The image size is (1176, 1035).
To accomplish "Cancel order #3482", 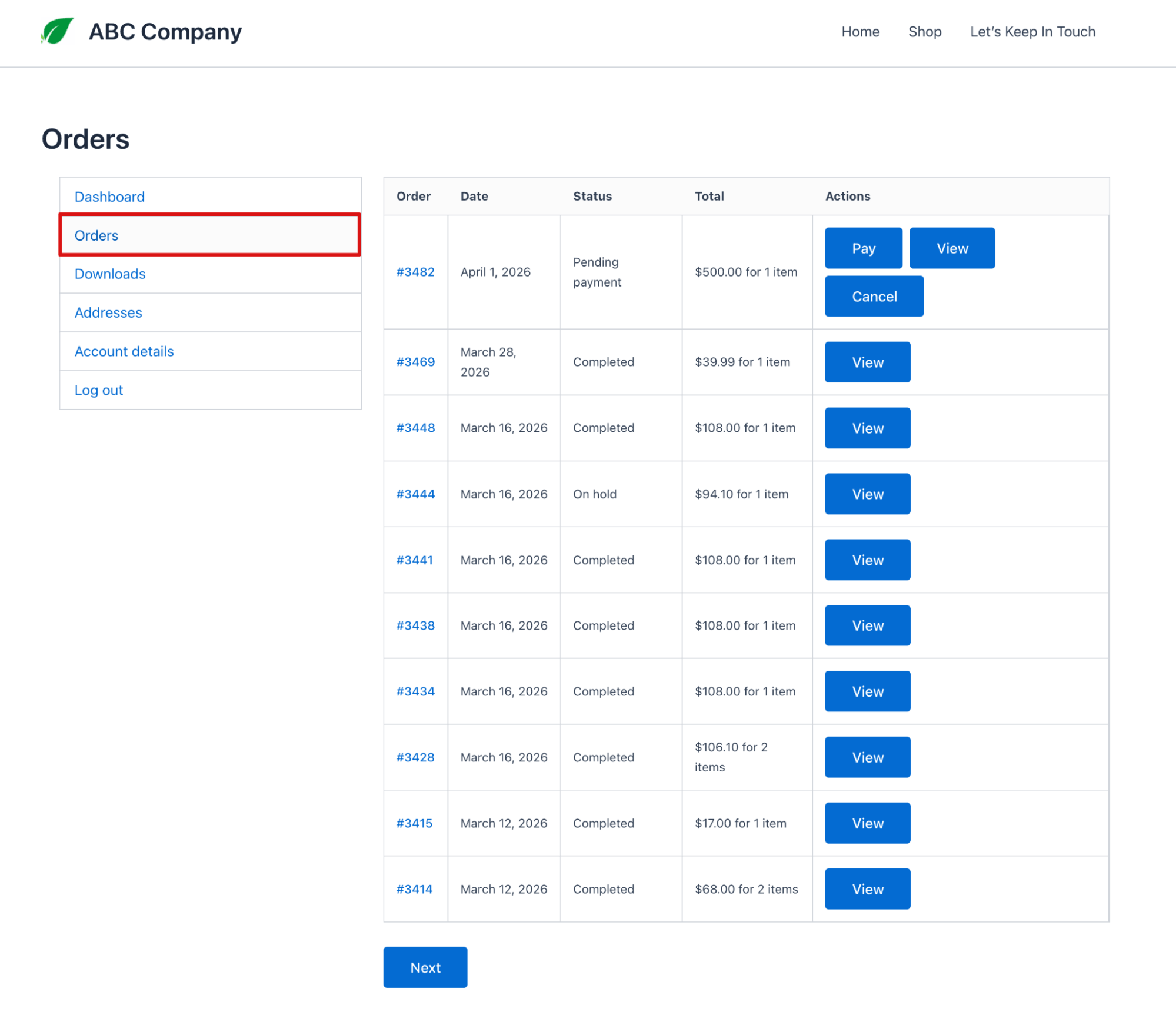I will click(874, 296).
